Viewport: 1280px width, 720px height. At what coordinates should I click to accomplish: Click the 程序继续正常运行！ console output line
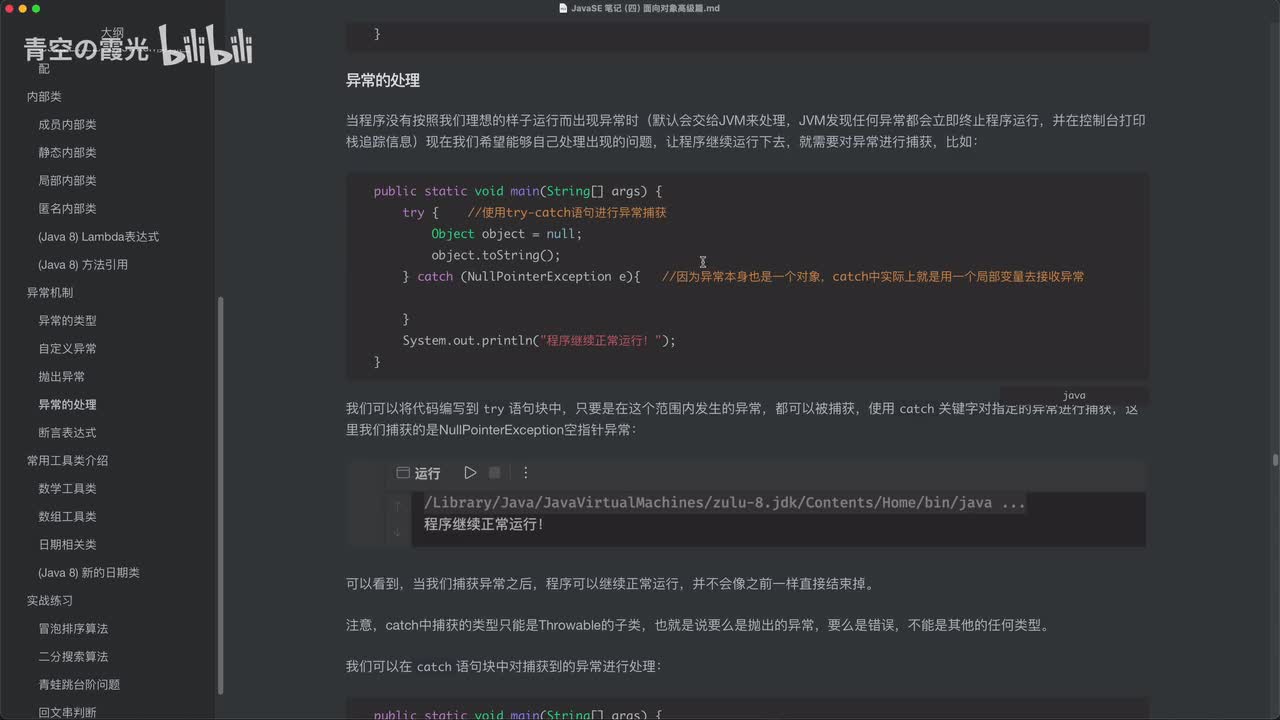pos(484,524)
